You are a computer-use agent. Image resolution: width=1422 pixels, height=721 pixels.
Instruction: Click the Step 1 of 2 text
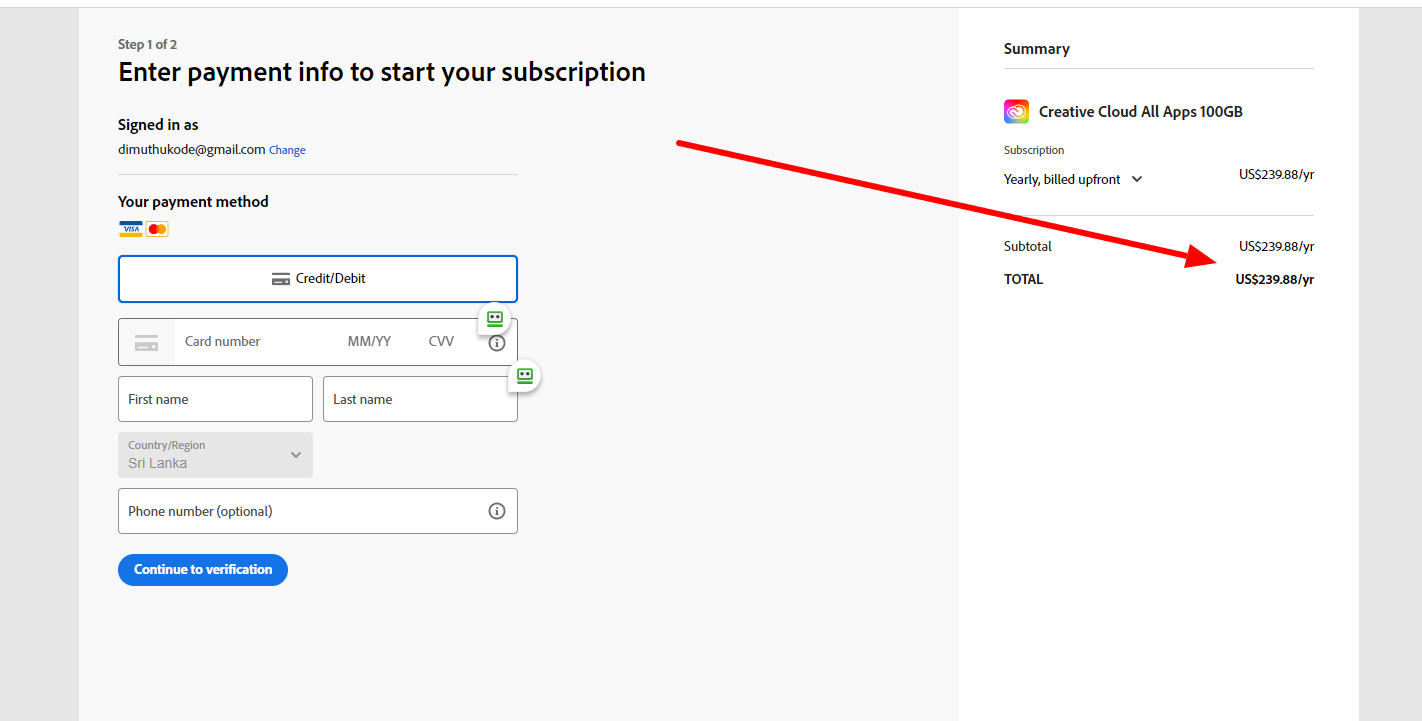coord(147,45)
